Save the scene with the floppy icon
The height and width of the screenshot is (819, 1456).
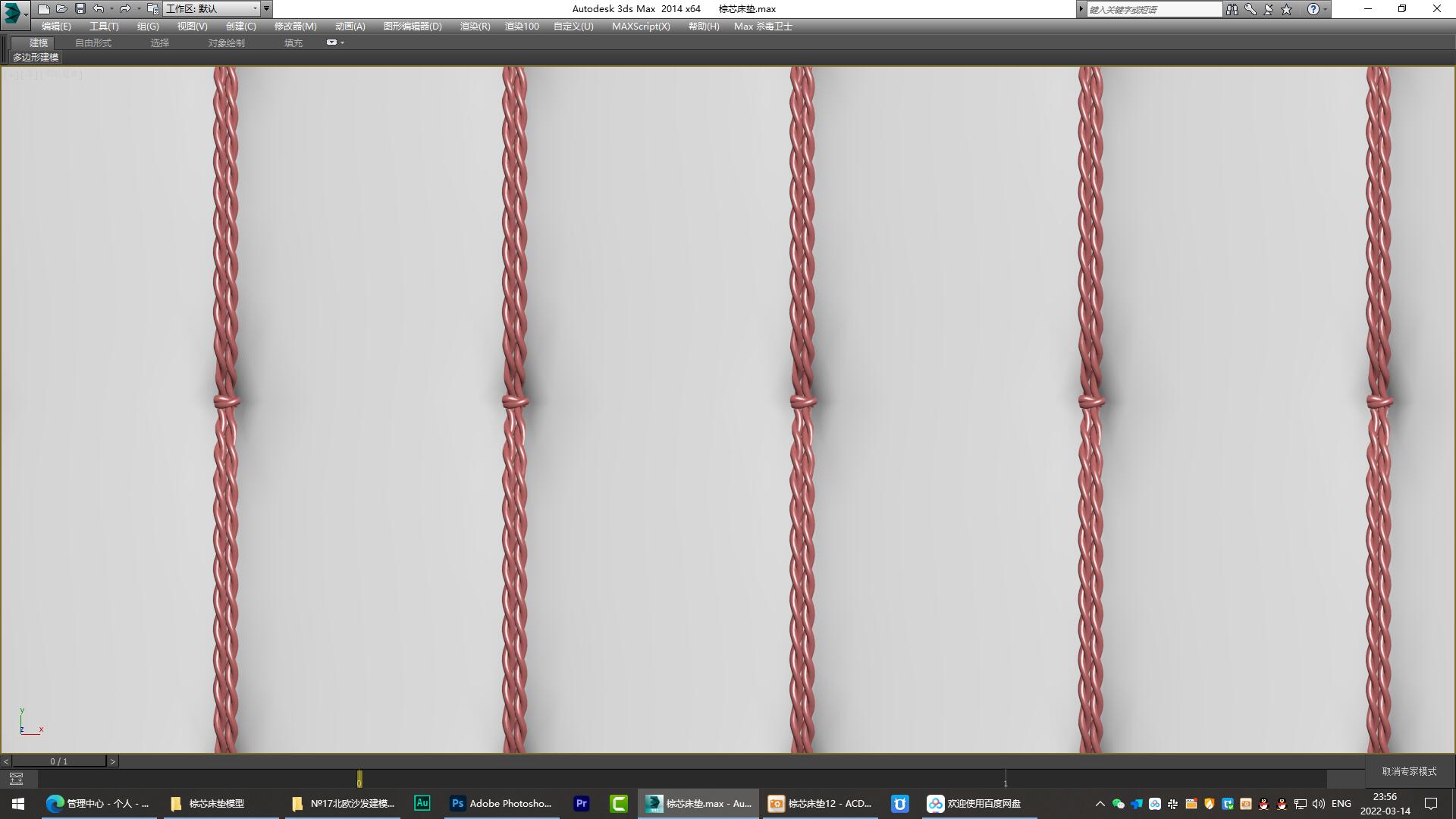[80, 9]
